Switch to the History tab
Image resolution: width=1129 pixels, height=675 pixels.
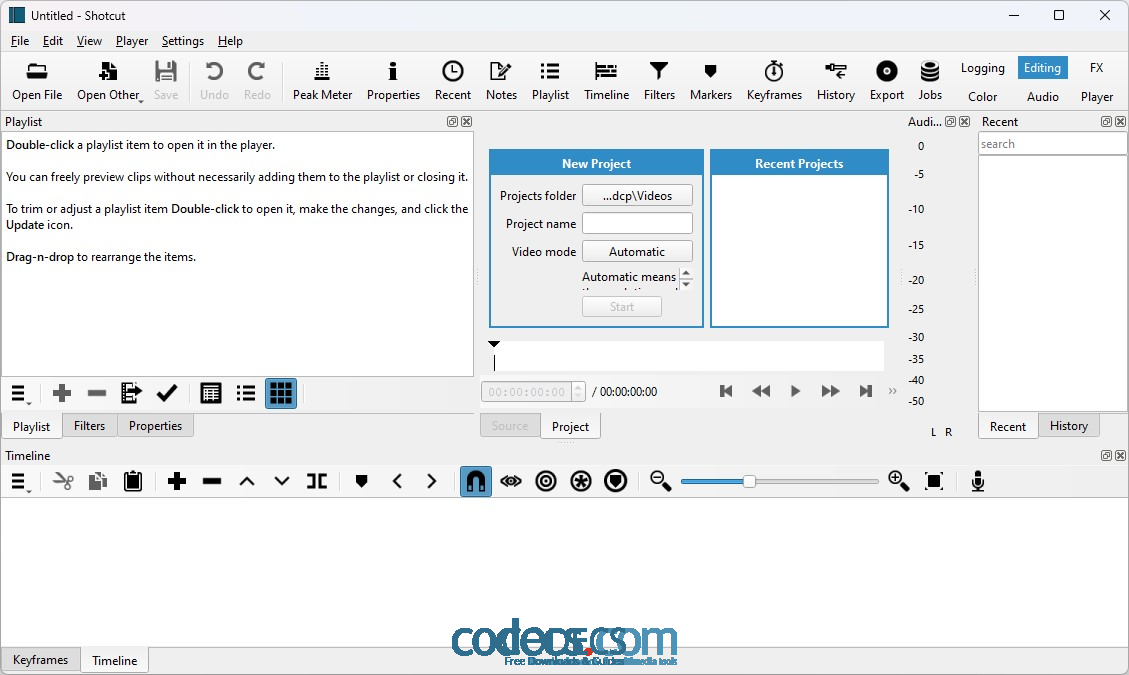[1069, 426]
